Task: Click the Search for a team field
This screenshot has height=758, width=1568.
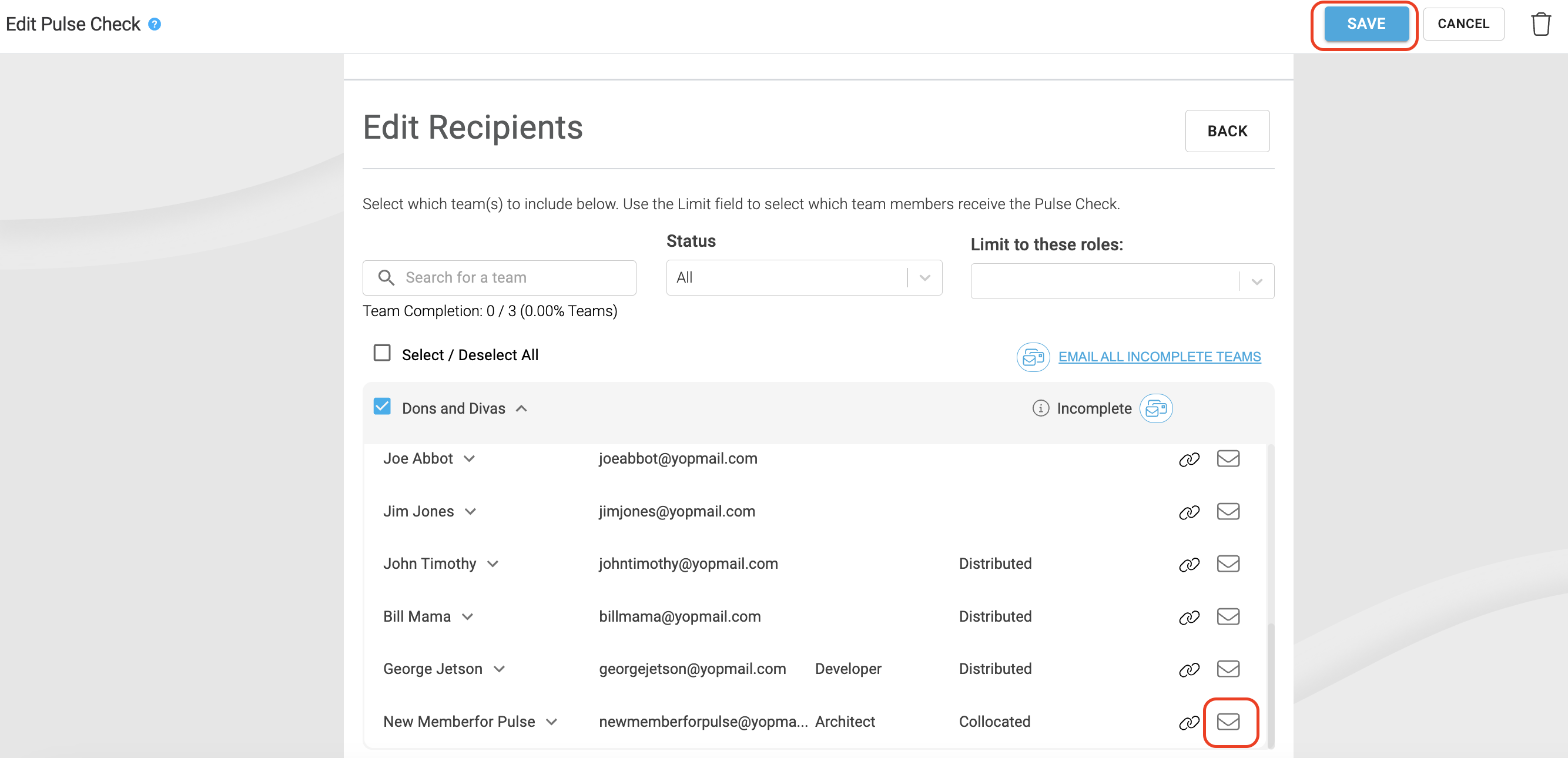Action: 499,277
